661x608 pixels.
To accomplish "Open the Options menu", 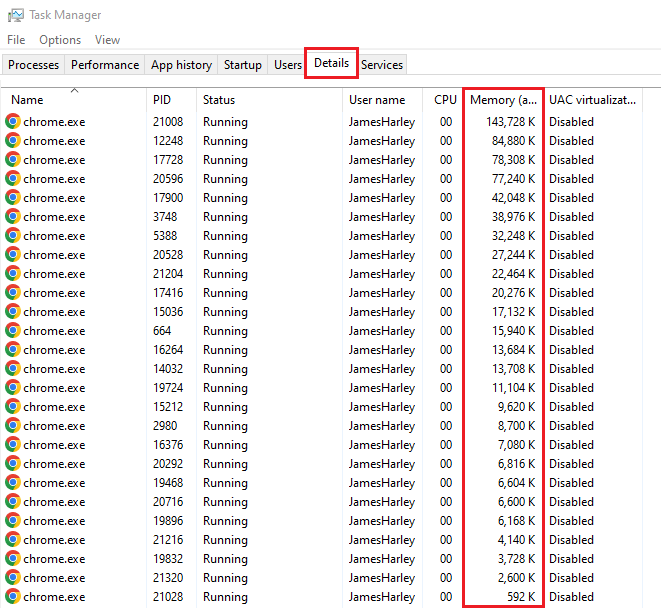I will tap(60, 40).
